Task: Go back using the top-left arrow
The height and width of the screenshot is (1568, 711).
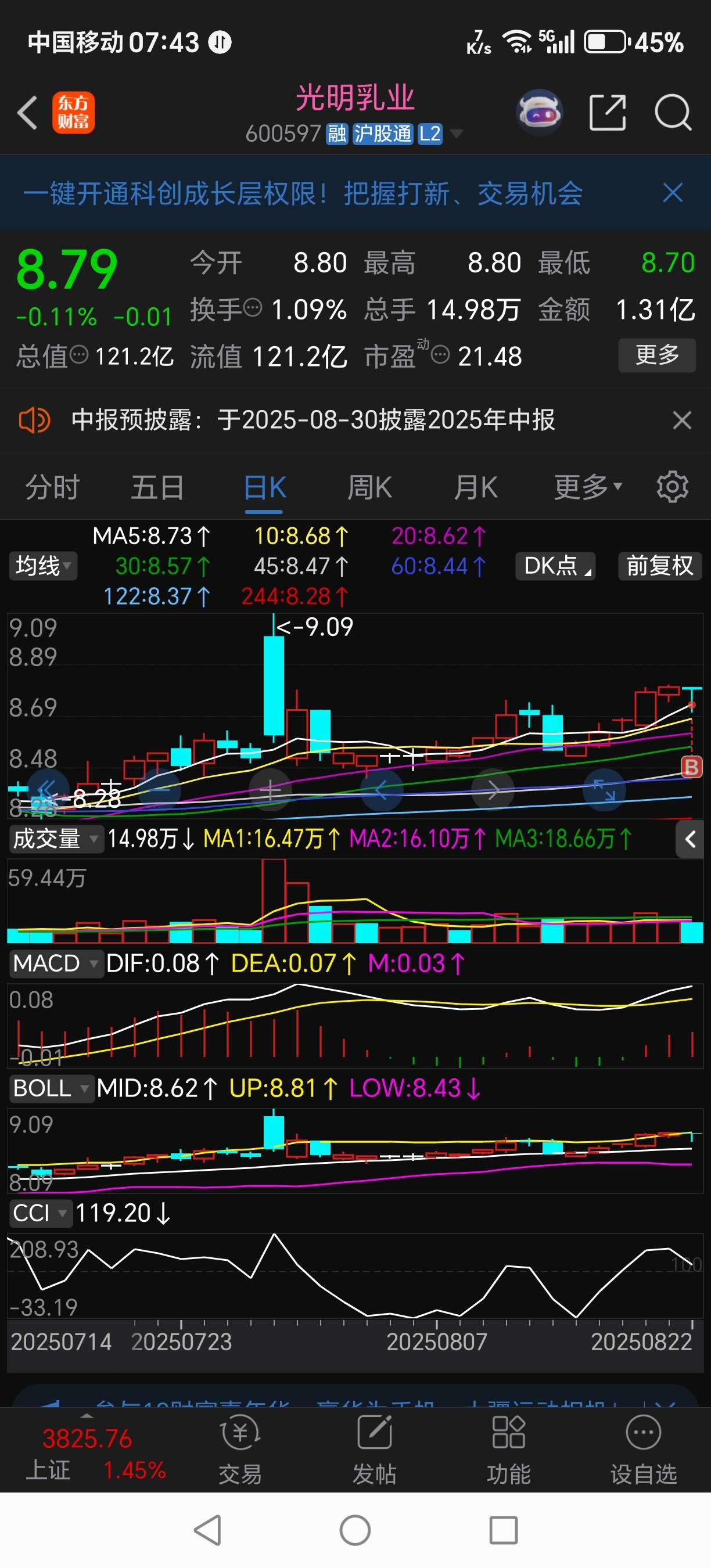Action: click(27, 113)
